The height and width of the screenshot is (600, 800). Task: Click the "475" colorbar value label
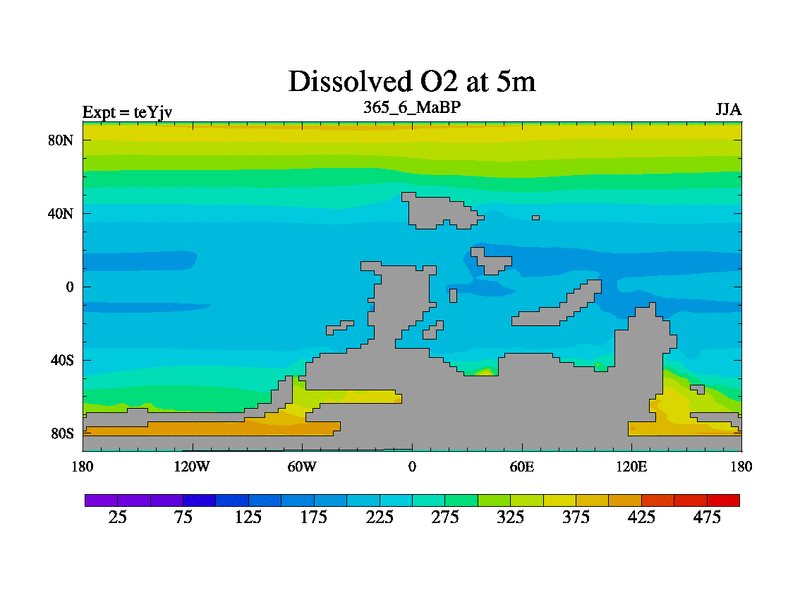(706, 517)
